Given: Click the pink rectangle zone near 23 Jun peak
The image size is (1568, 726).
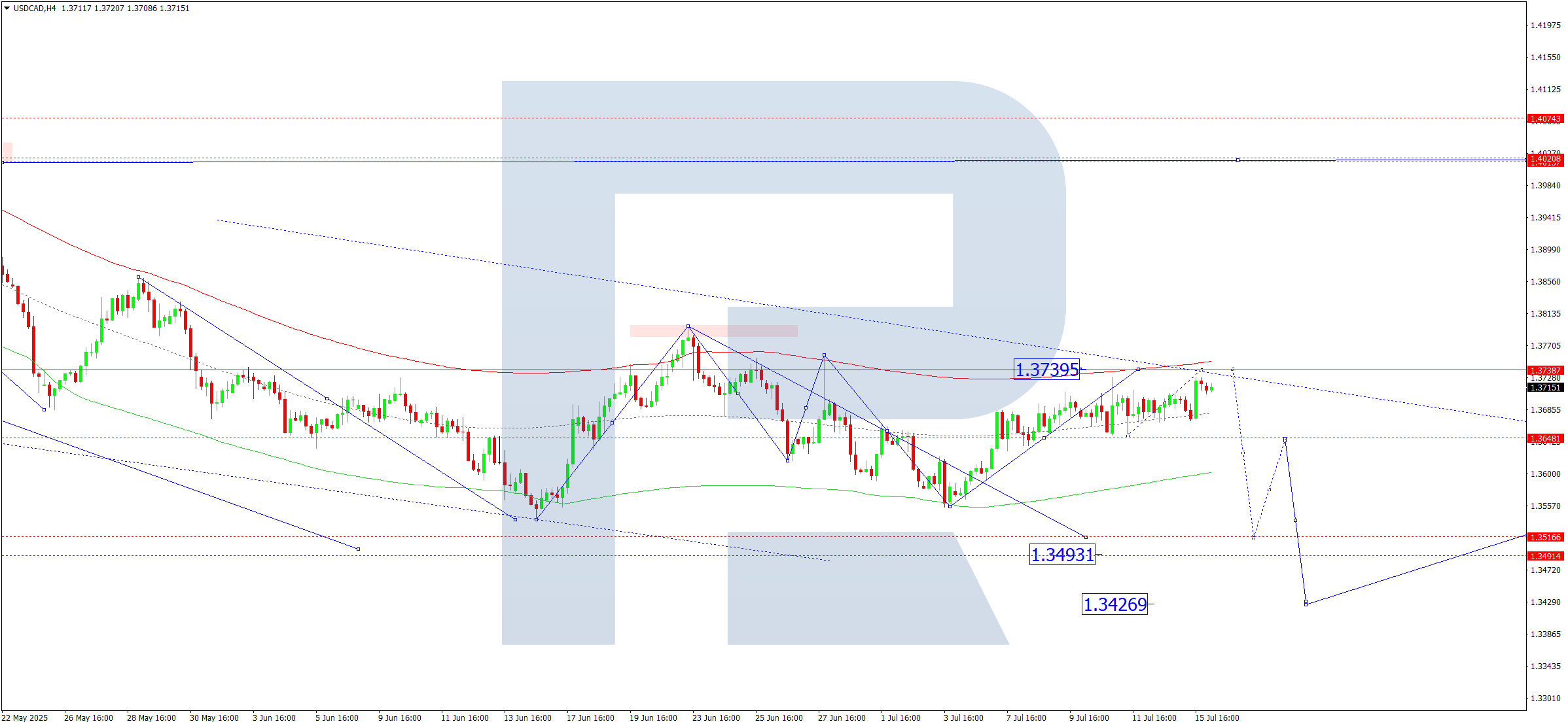Looking at the screenshot, I should coord(713,331).
